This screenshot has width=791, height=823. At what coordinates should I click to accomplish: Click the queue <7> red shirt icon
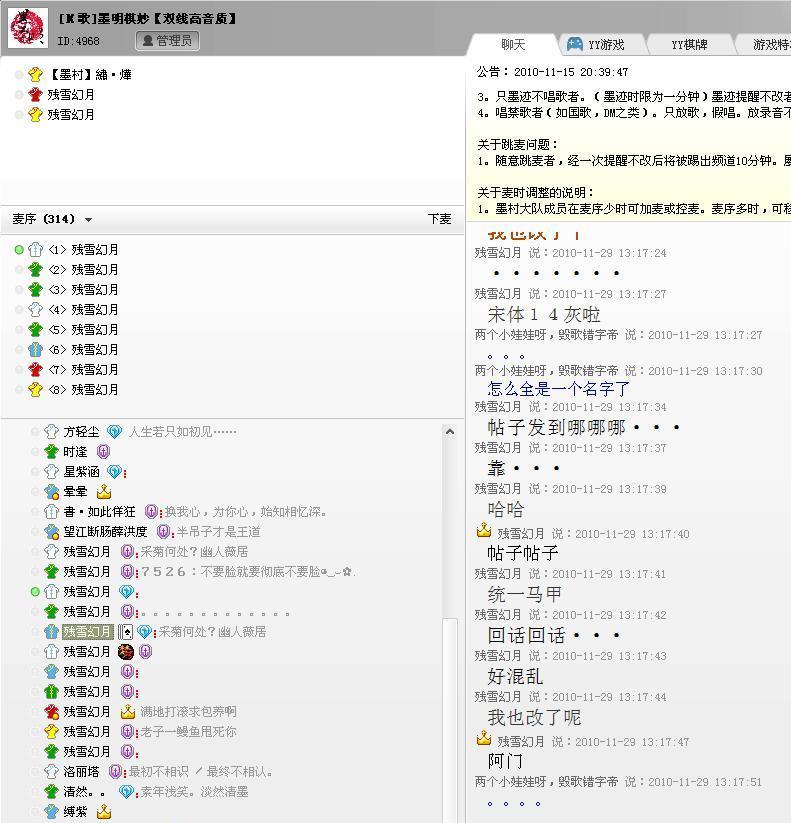[36, 370]
